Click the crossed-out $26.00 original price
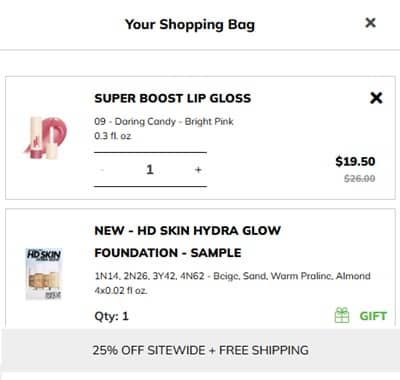This screenshot has height=380, width=400. pos(360,179)
